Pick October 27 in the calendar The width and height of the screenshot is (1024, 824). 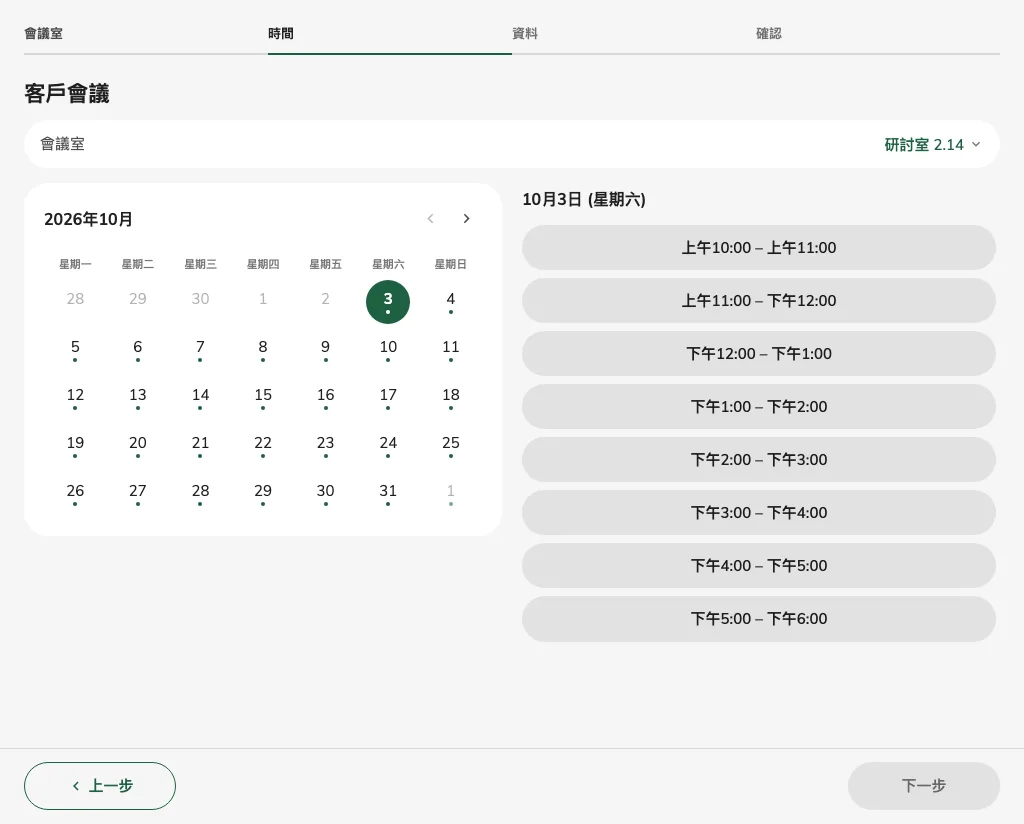(x=138, y=494)
